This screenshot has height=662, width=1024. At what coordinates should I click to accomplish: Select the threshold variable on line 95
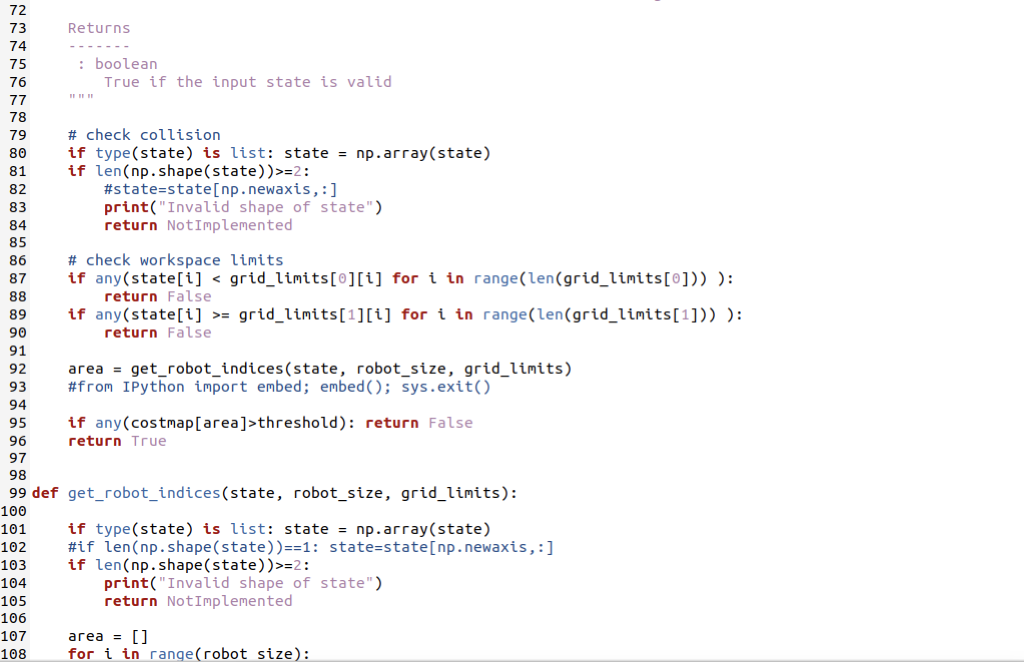click(296, 422)
